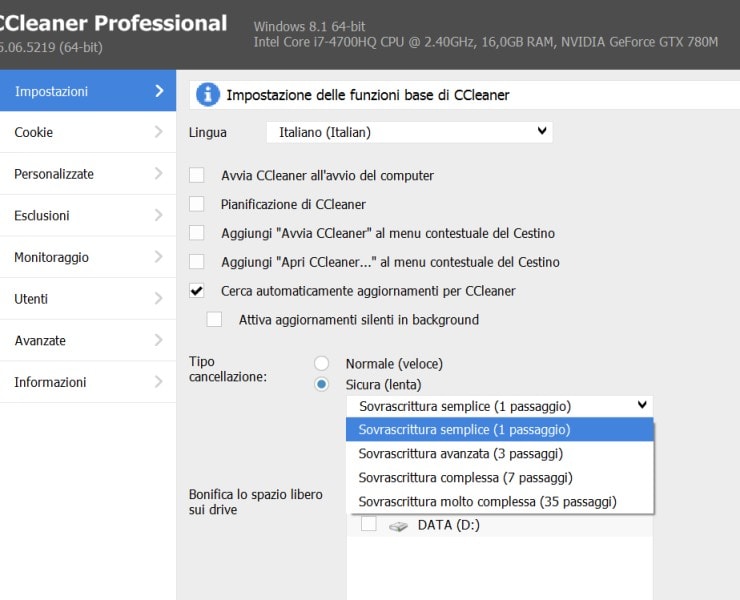Screen dimensions: 740x600
Task: Click the DATA (D:) drive icon
Action: [399, 526]
